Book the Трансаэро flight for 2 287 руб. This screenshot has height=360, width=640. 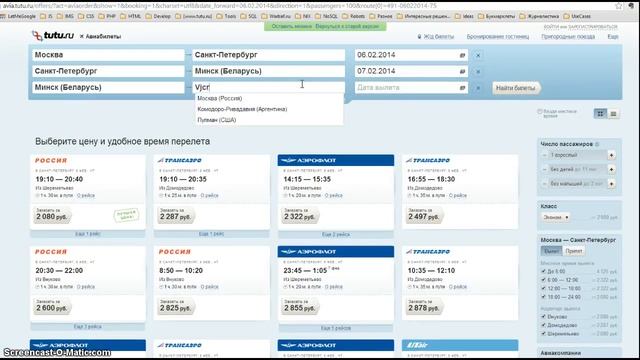[x=176, y=215]
